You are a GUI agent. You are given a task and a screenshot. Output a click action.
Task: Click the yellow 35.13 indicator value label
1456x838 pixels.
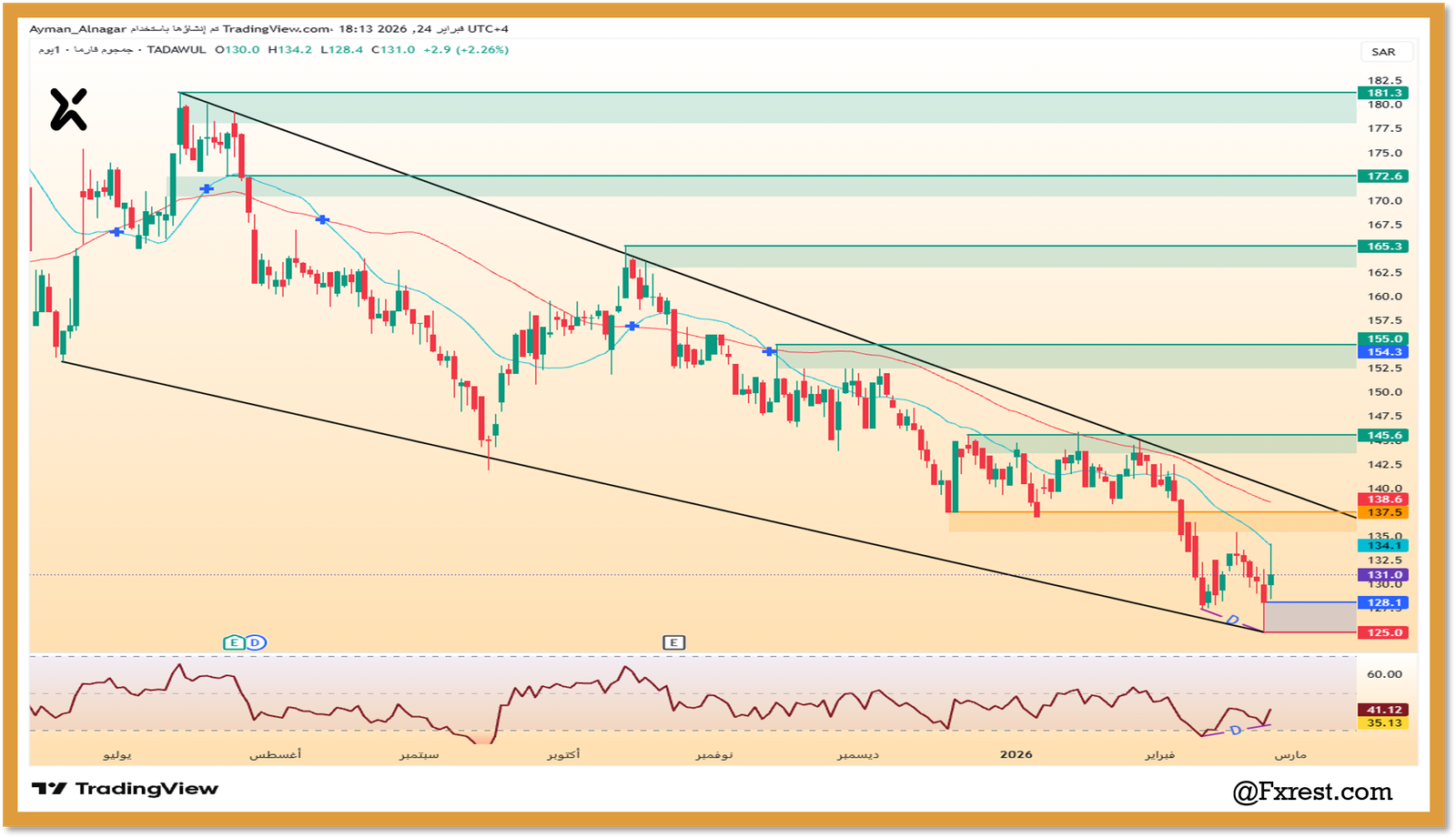[x=1383, y=723]
